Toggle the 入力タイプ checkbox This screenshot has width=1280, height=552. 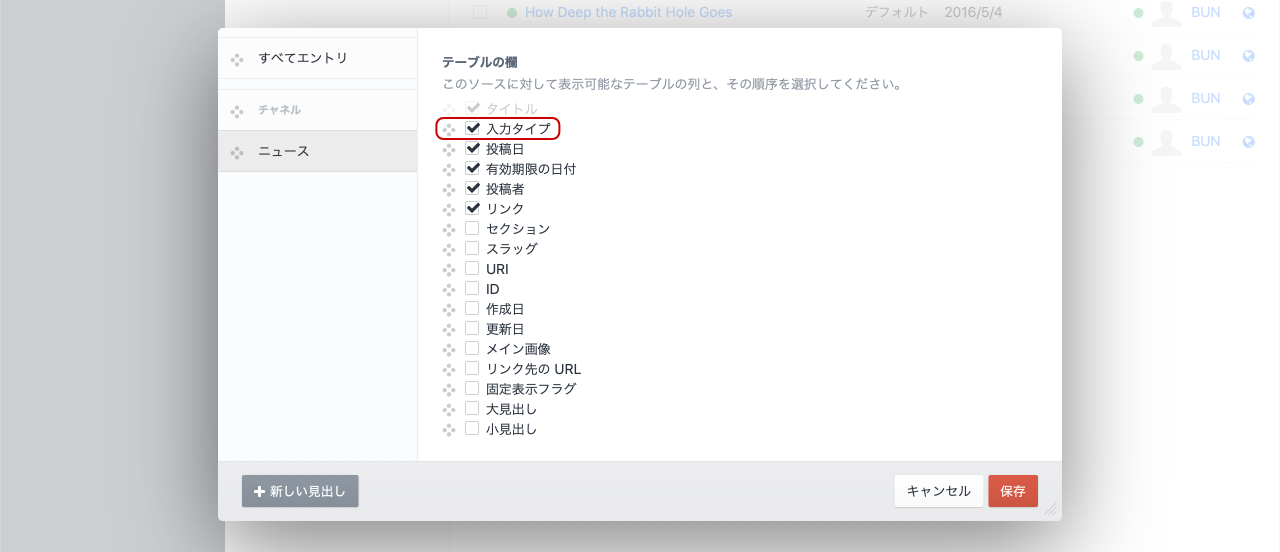[x=472, y=128]
